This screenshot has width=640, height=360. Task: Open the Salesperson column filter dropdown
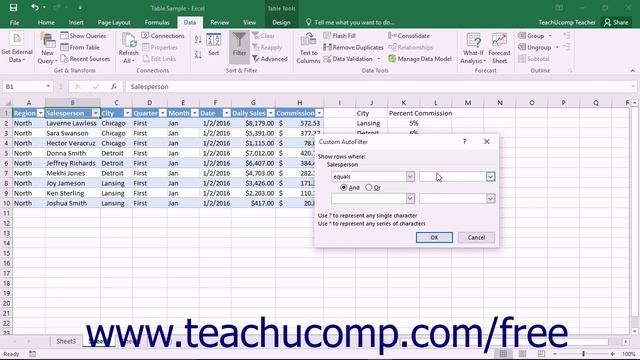tap(95, 113)
